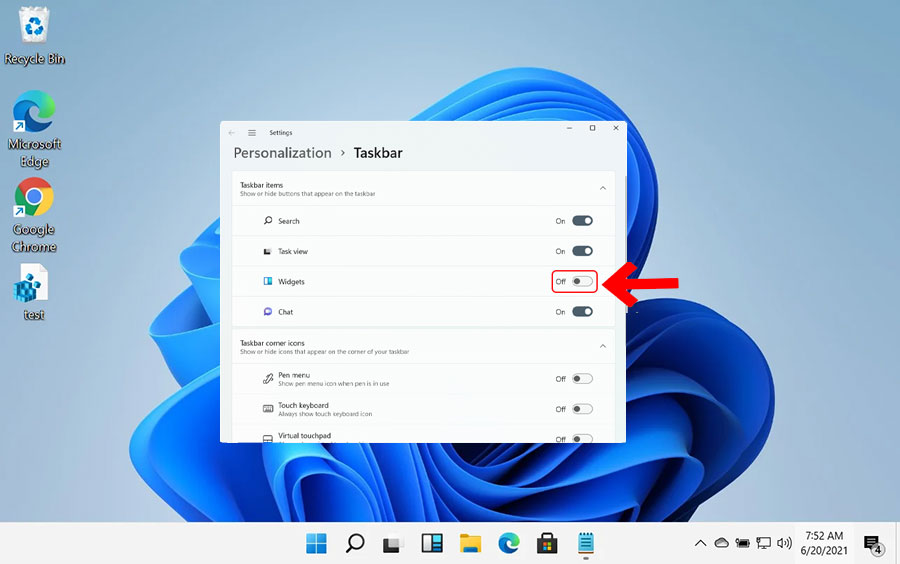Turn on the Widgets toggle

click(x=582, y=281)
